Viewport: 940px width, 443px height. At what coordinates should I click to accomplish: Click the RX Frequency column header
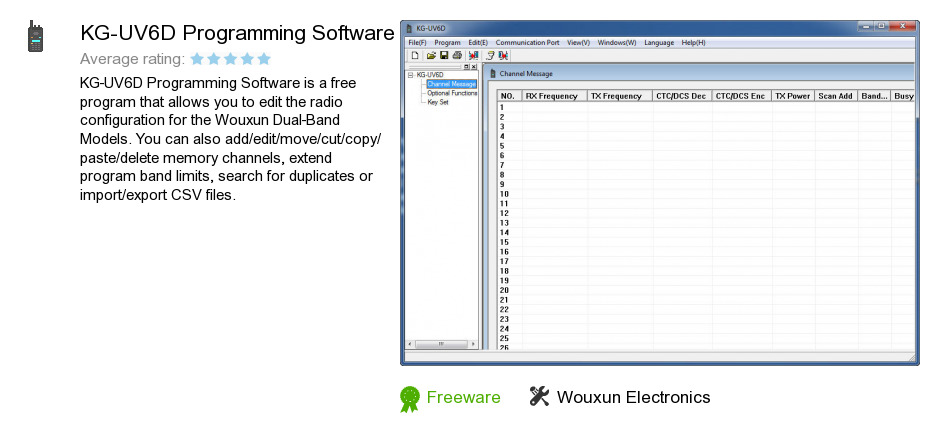coord(555,96)
